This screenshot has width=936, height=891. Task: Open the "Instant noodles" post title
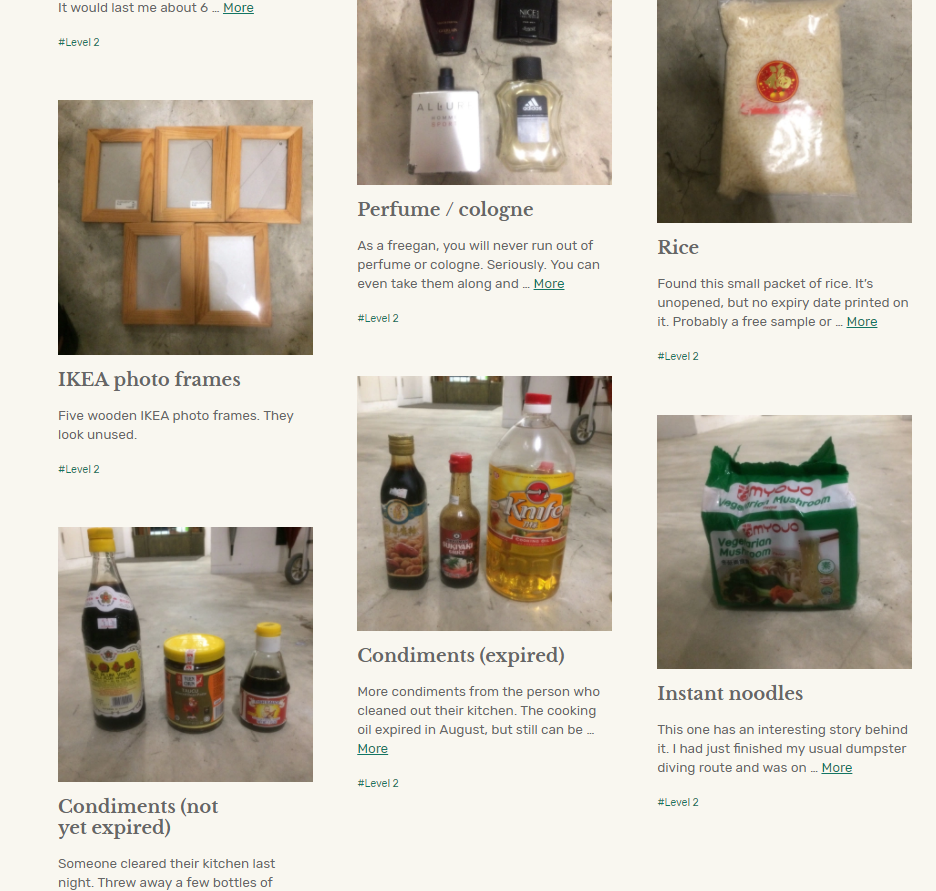click(730, 693)
